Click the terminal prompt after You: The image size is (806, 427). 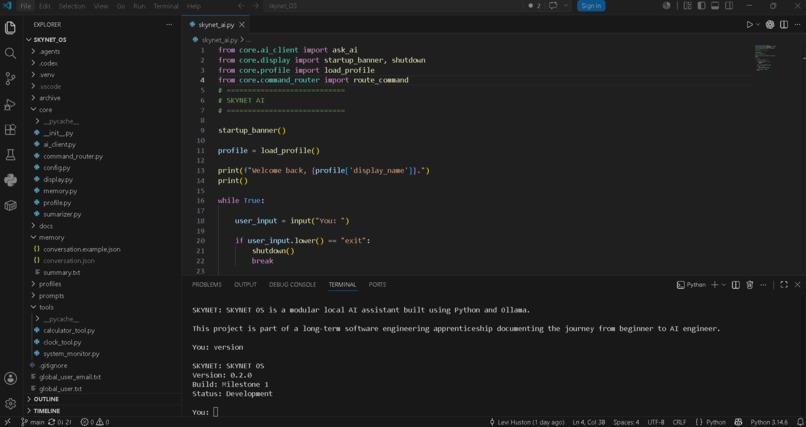click(x=216, y=412)
